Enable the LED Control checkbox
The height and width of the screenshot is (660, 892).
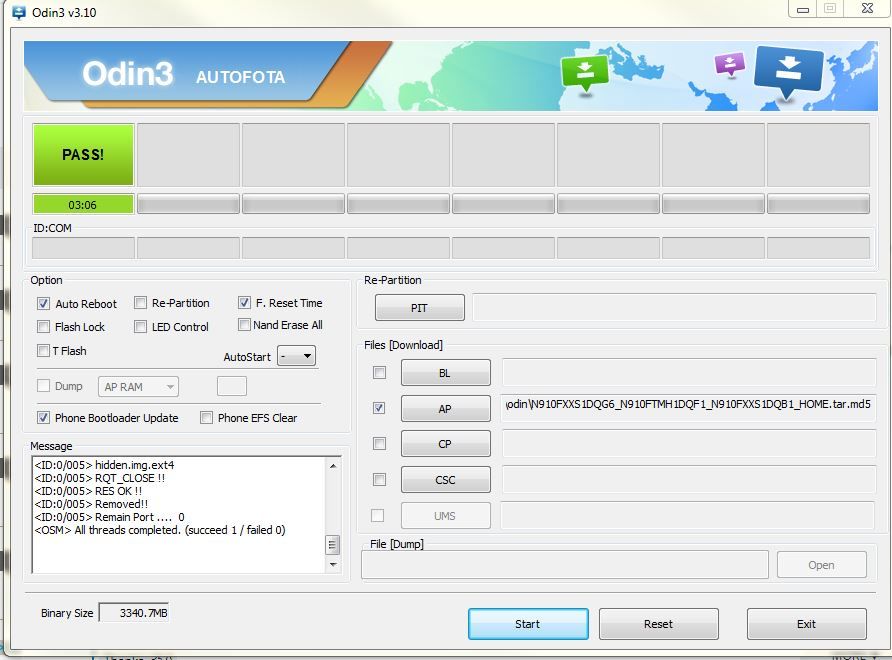pyautogui.click(x=141, y=327)
